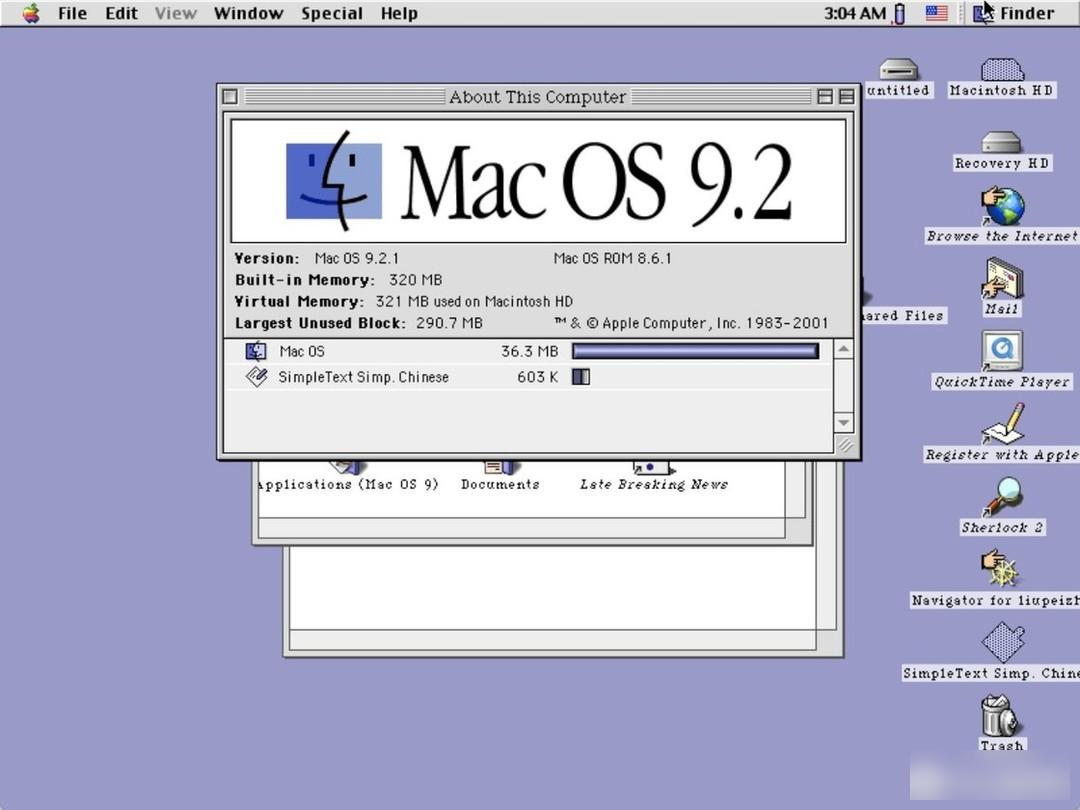The width and height of the screenshot is (1080, 810).
Task: Open the Special menu
Action: point(331,13)
